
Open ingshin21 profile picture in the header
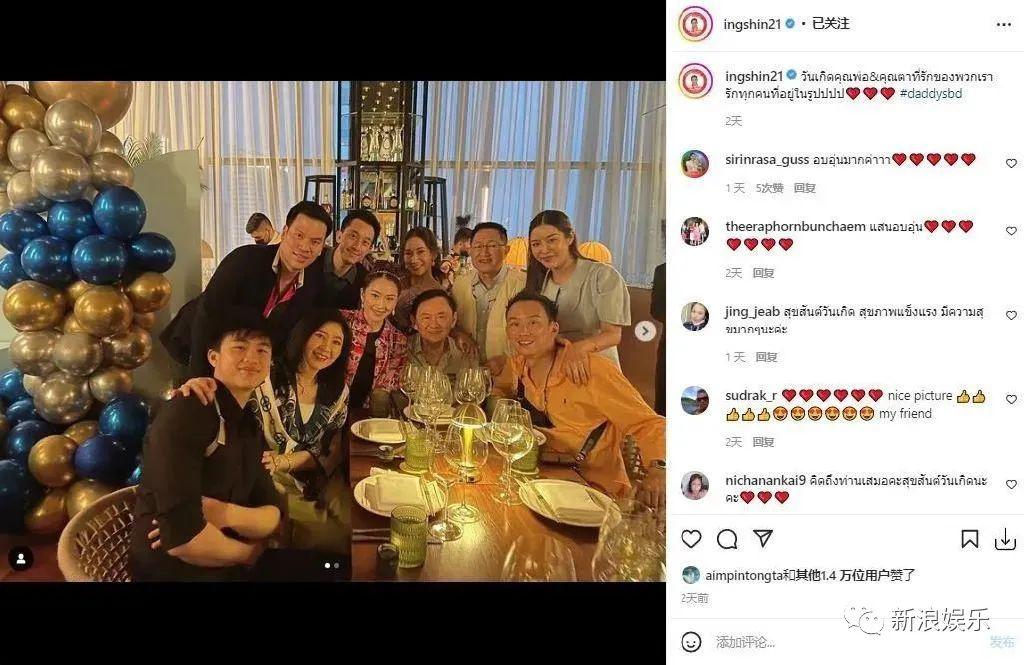[696, 24]
